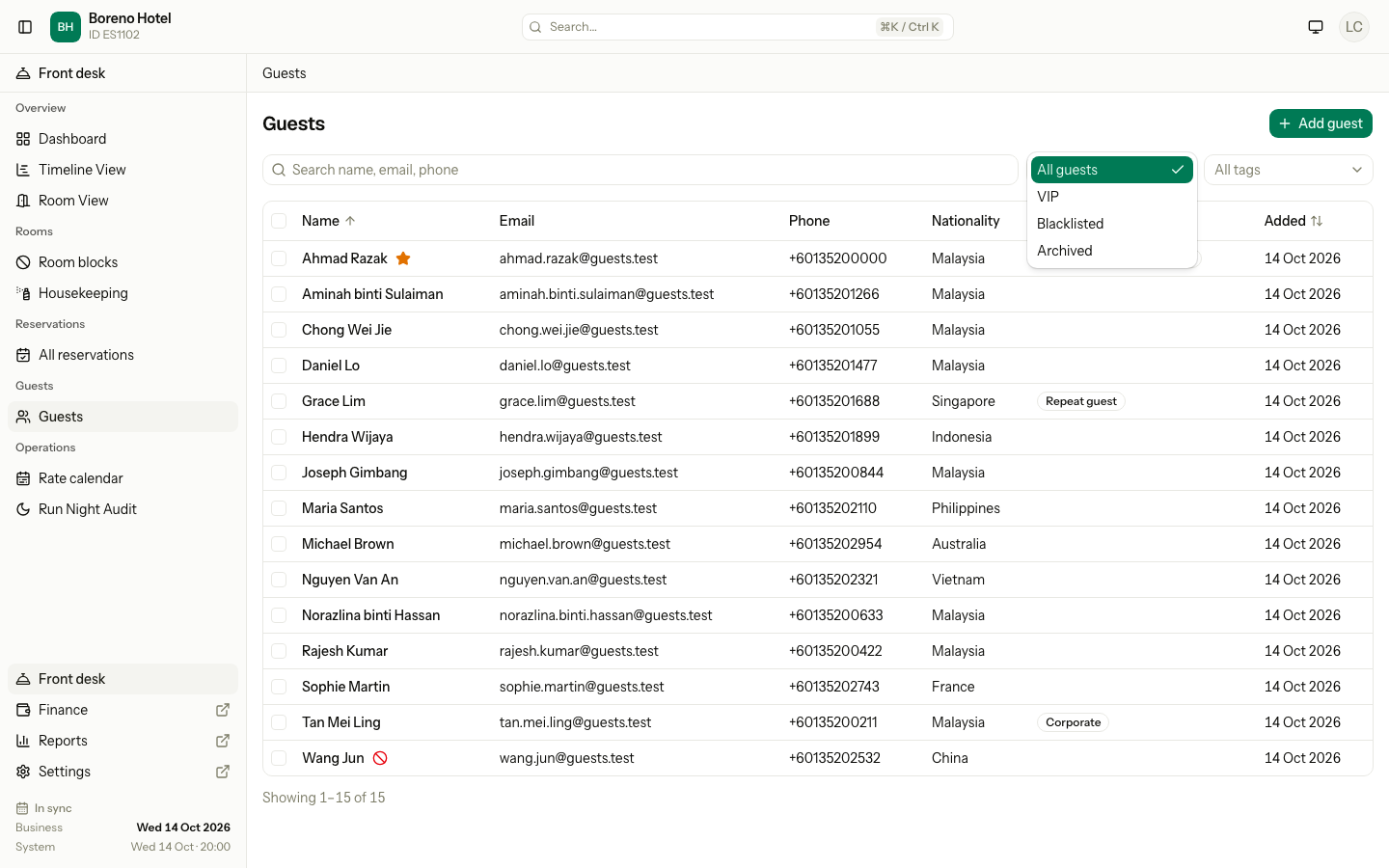Select the Chong Wei Jie row checkbox
The width and height of the screenshot is (1389, 868).
[279, 330]
